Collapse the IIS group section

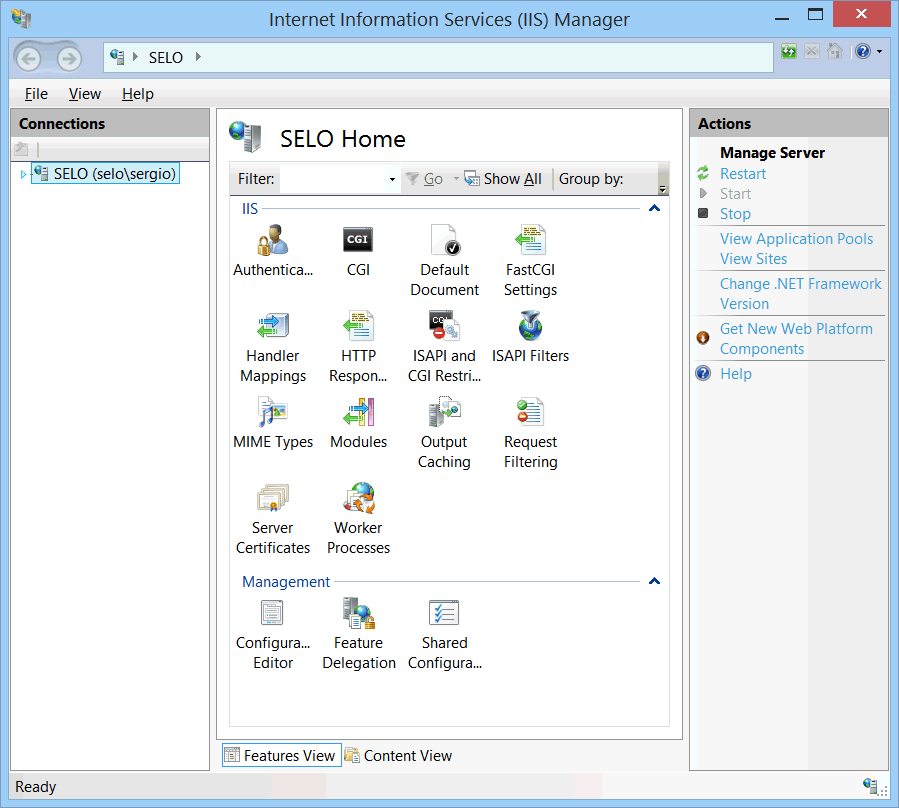(x=654, y=208)
